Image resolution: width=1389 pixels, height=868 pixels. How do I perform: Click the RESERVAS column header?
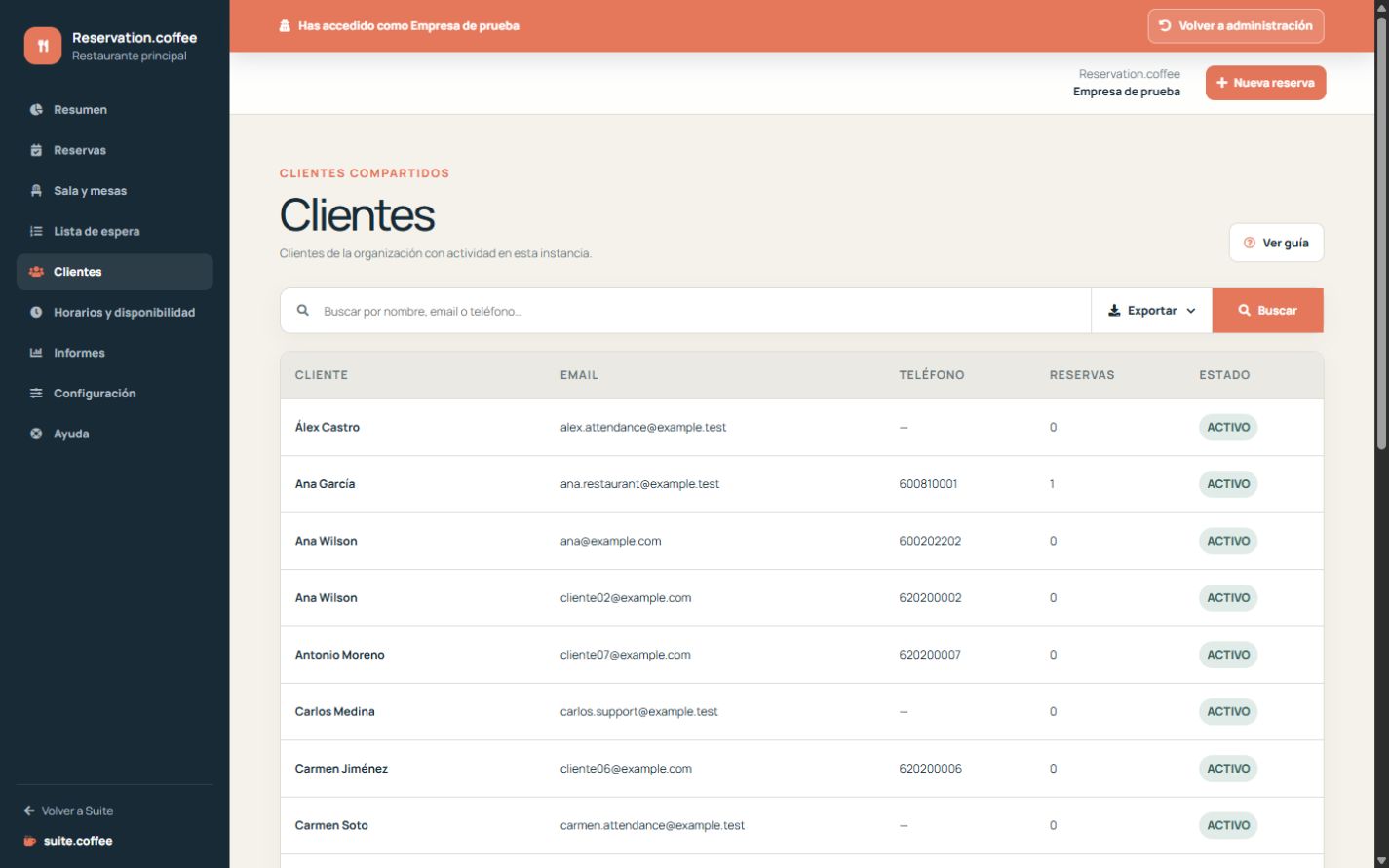[x=1082, y=375]
